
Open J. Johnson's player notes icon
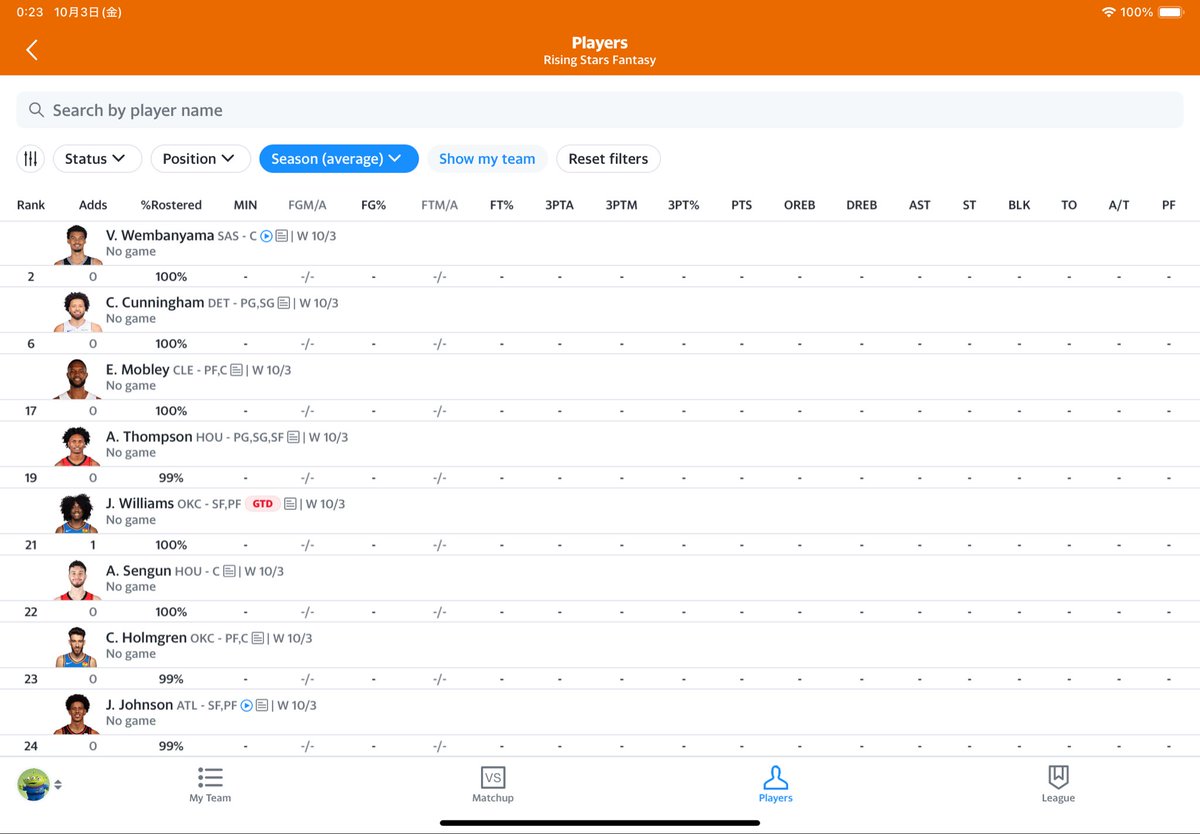coord(262,705)
